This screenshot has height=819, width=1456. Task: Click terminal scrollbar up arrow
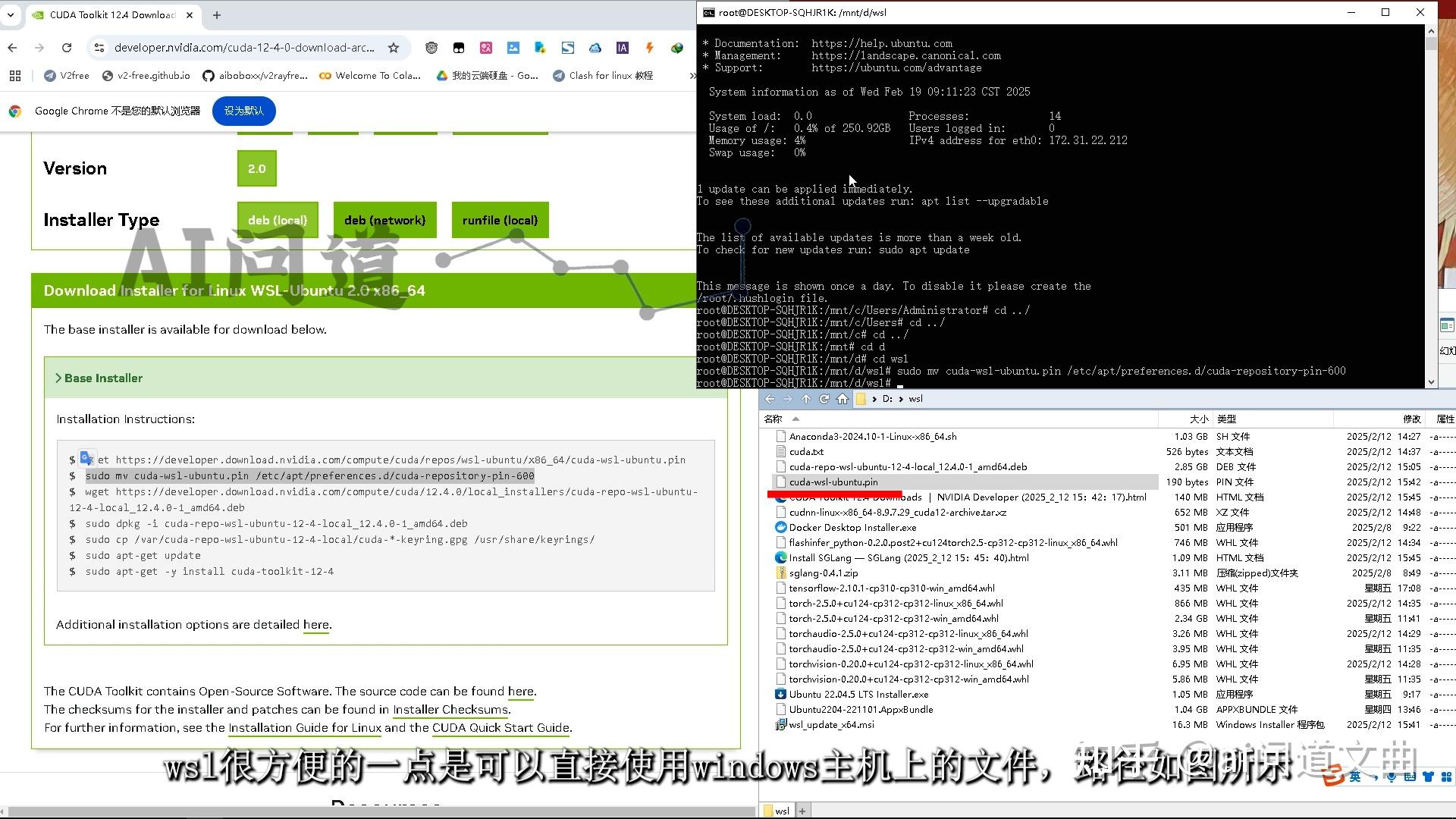(x=1431, y=31)
